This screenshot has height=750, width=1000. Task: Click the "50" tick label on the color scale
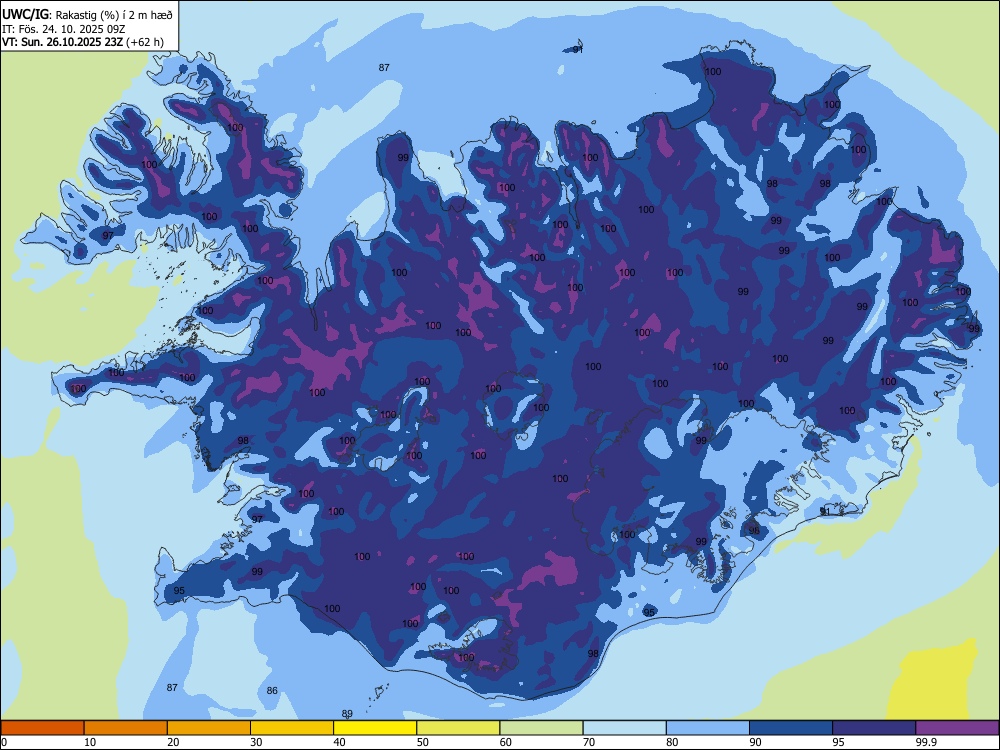[422, 742]
